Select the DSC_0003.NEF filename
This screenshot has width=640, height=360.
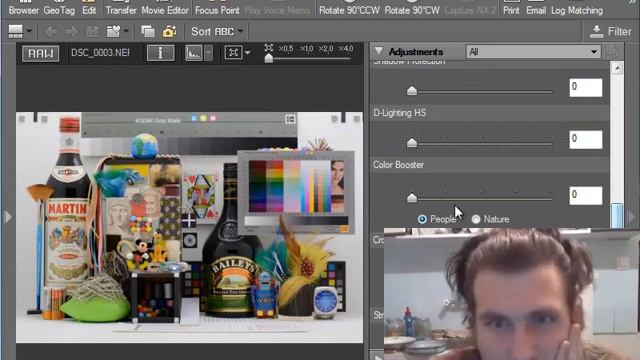100,53
